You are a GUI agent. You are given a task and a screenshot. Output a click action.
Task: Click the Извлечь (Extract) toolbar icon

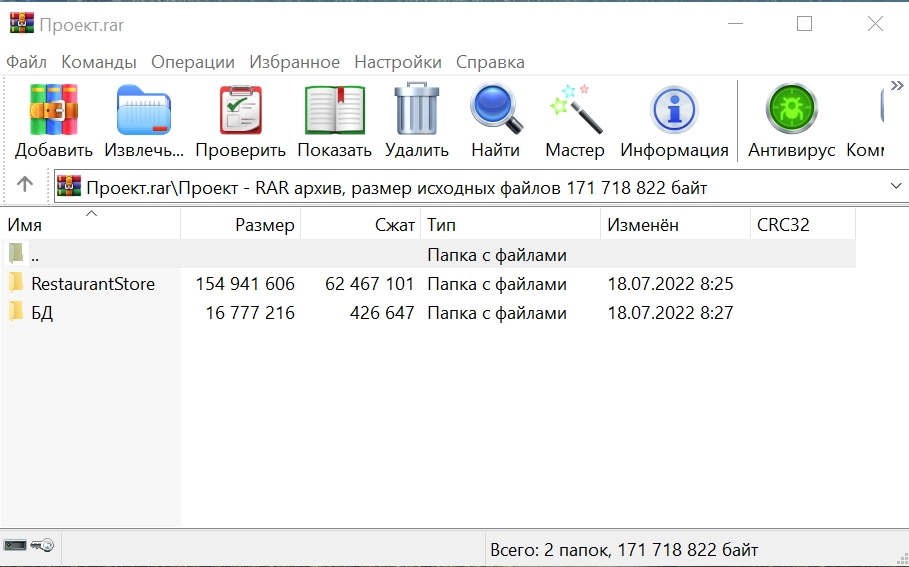point(143,110)
